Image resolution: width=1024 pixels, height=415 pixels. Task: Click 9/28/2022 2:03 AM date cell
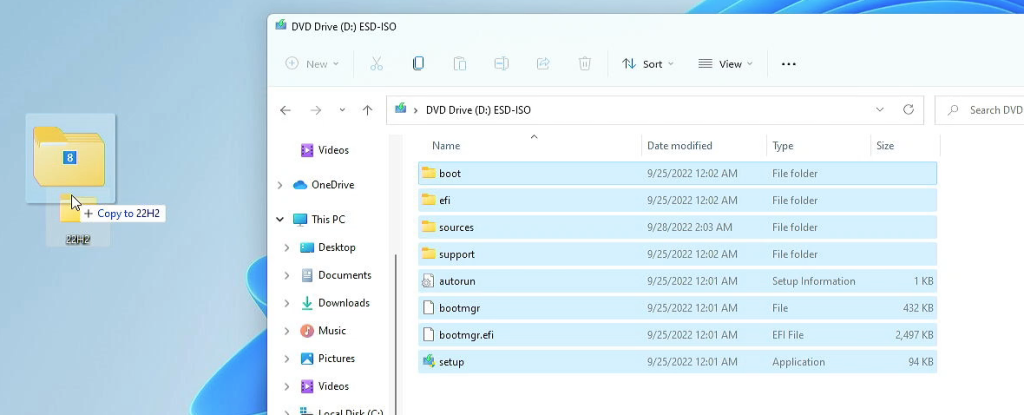tap(690, 227)
